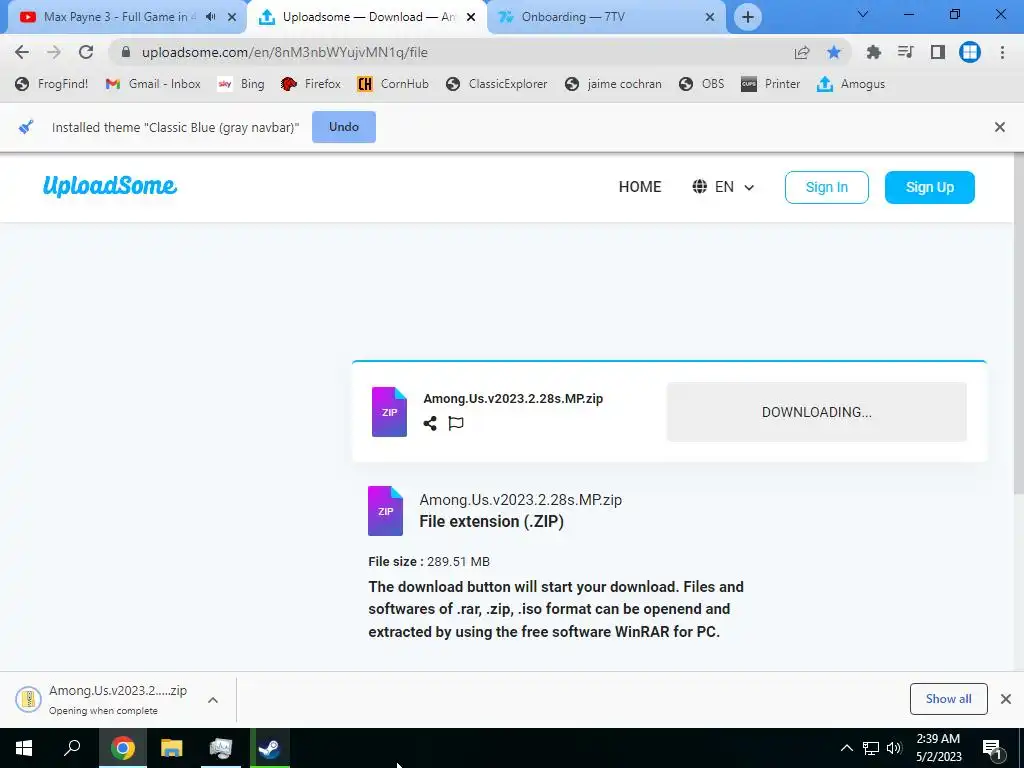Dismiss the installed theme notification bar
The height and width of the screenshot is (768, 1024).
point(1000,127)
